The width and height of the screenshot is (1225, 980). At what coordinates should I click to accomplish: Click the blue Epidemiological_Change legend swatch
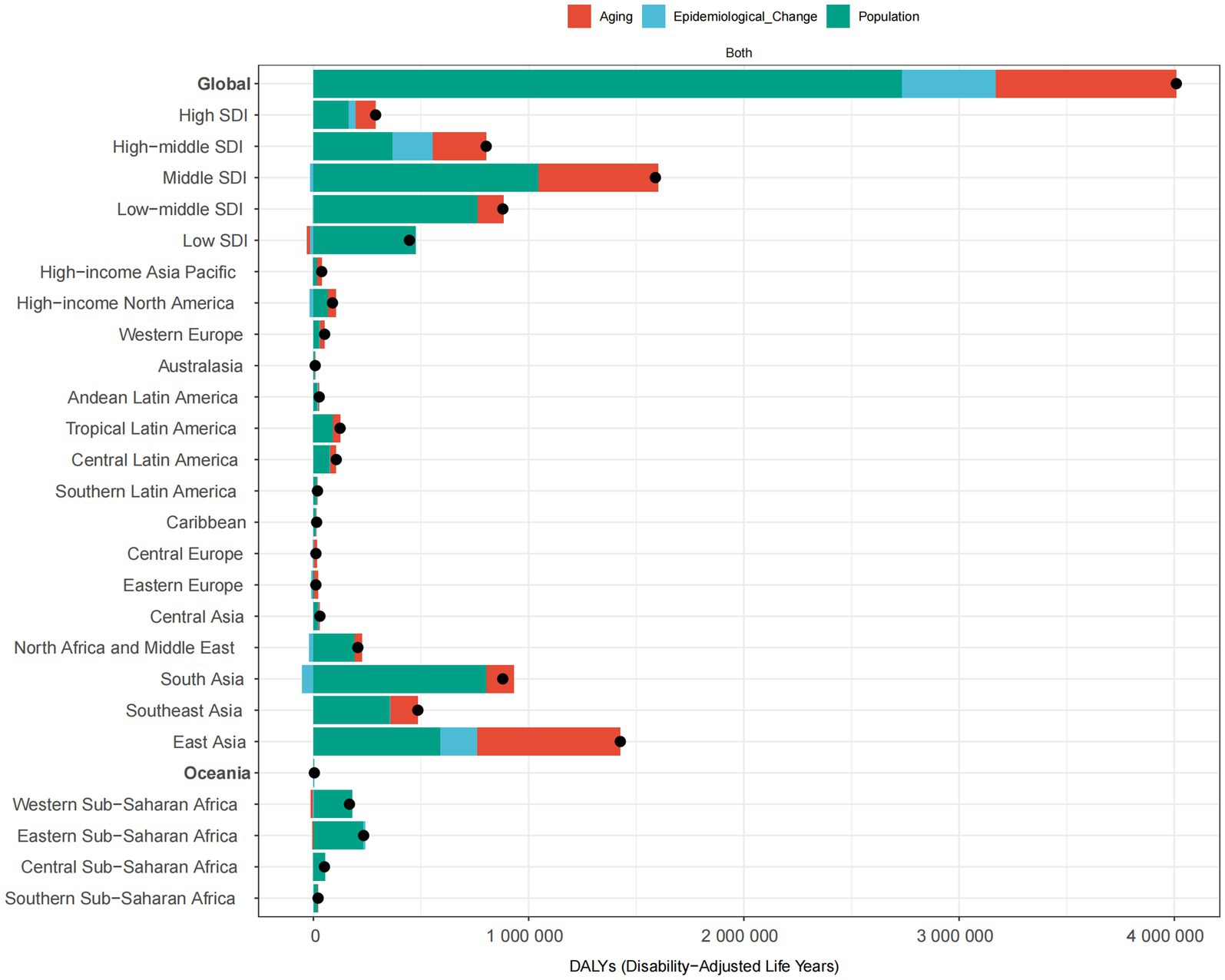(653, 16)
